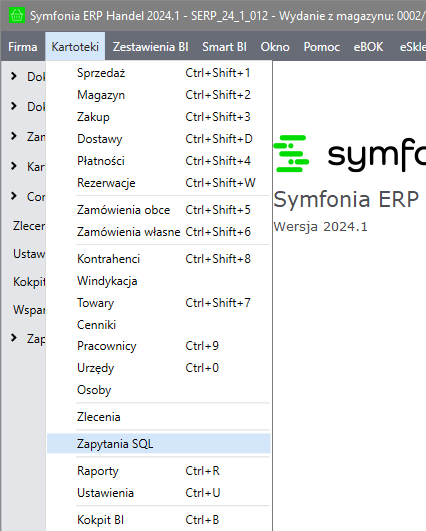This screenshot has height=531, width=426.
Task: Open the Smart BI menu
Action: tap(224, 47)
